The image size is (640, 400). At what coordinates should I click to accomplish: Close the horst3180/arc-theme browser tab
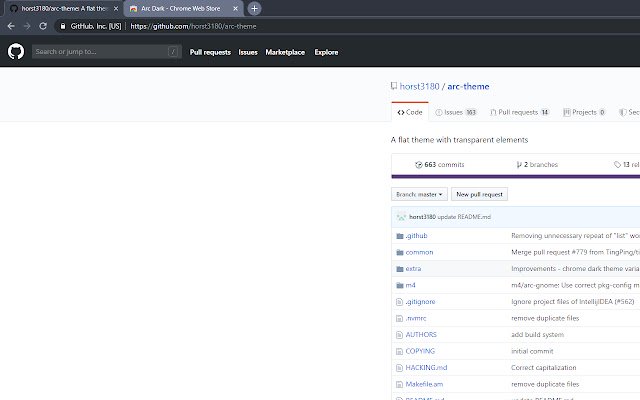(x=116, y=9)
